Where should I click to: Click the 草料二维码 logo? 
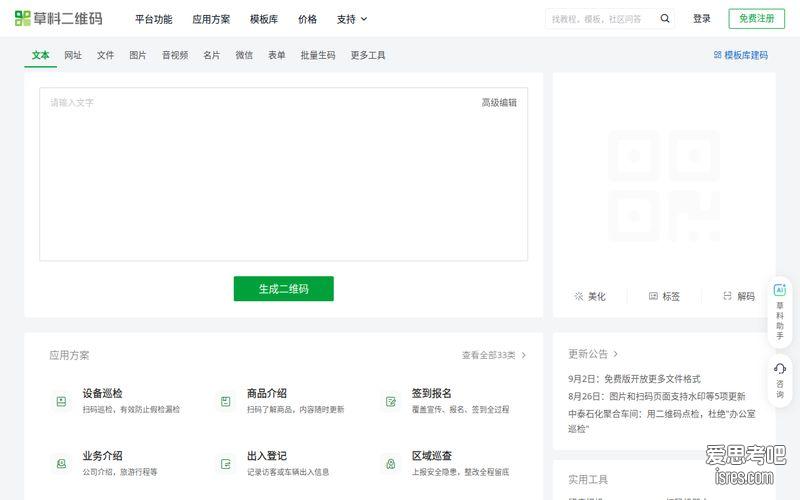click(59, 18)
